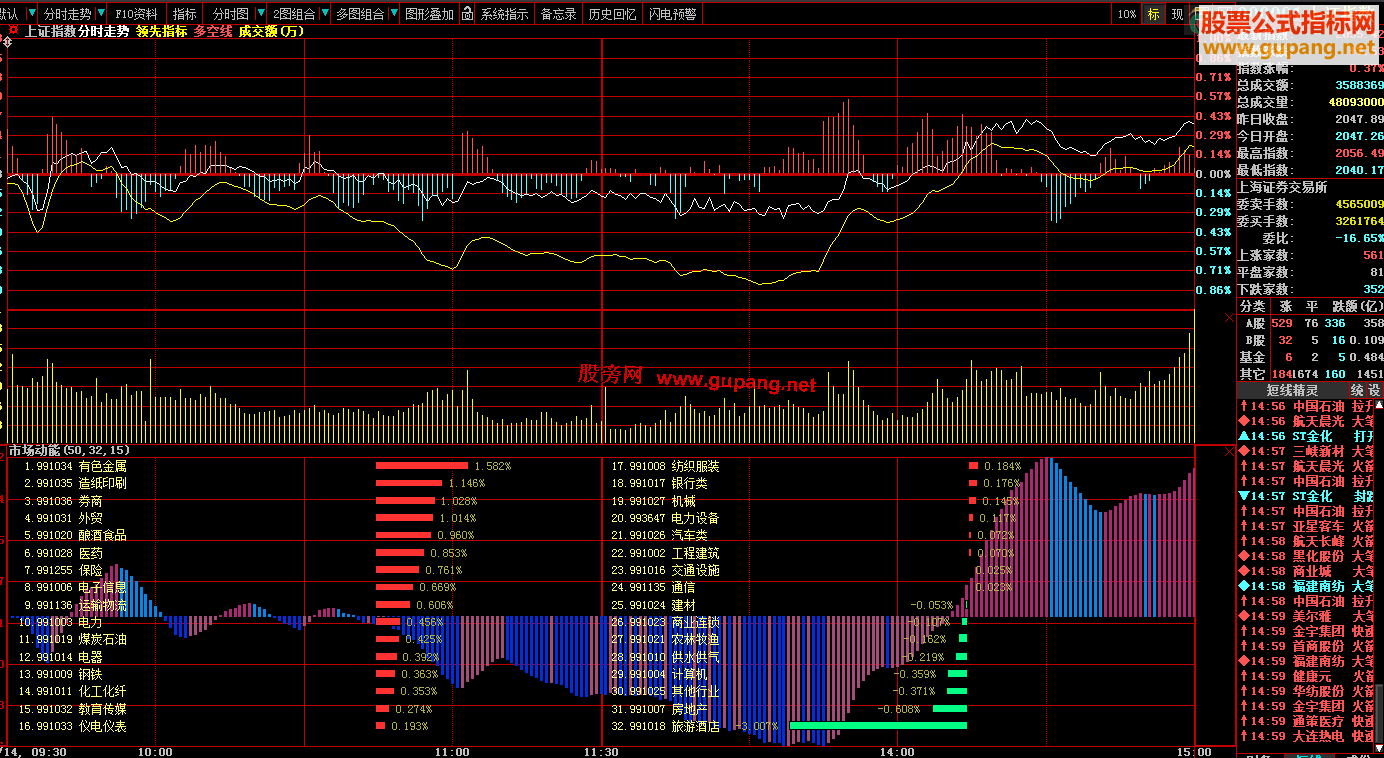Toggle the 标 button in top bar

1153,14
